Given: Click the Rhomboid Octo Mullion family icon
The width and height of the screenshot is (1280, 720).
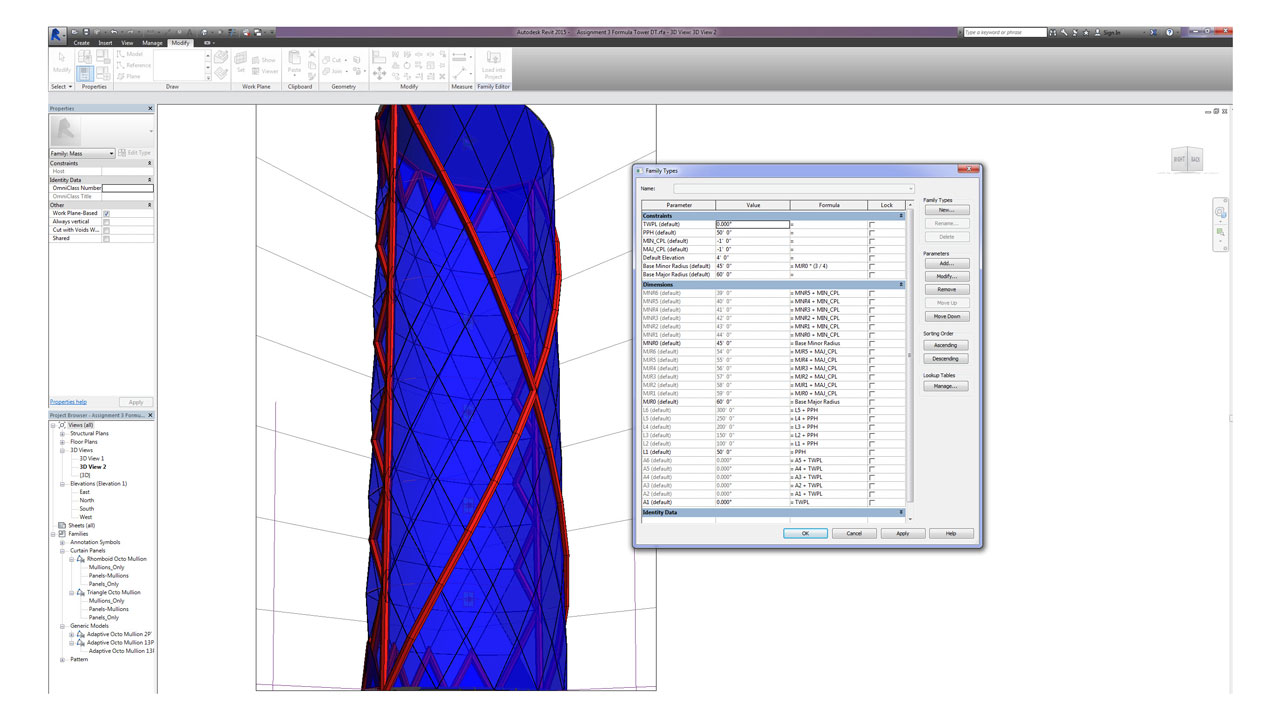Looking at the screenshot, I should pos(80,559).
